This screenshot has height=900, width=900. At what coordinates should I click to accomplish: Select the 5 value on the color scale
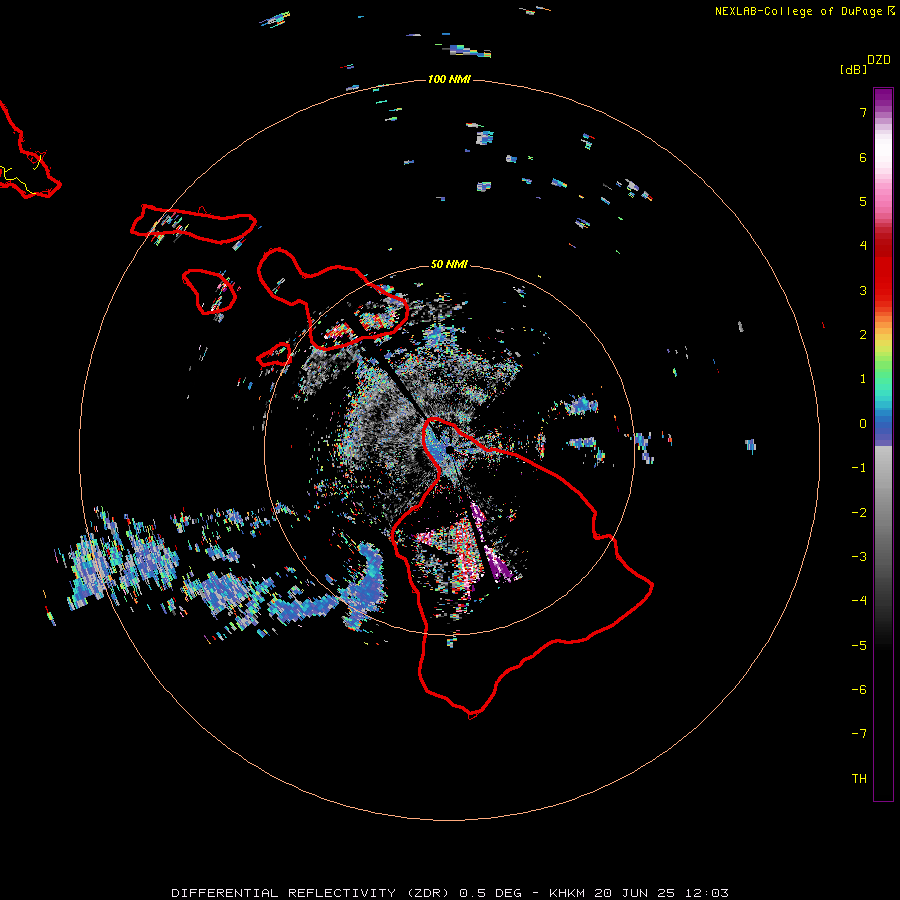point(863,201)
